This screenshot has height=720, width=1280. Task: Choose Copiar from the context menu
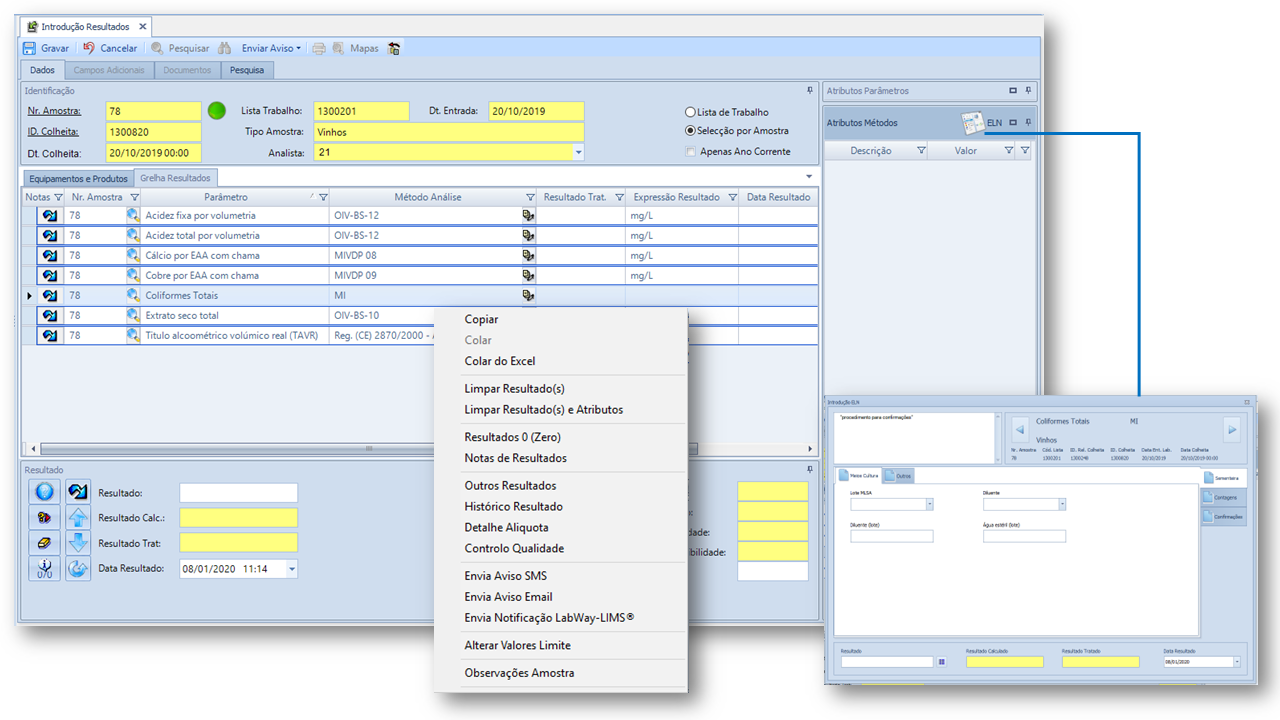481,320
